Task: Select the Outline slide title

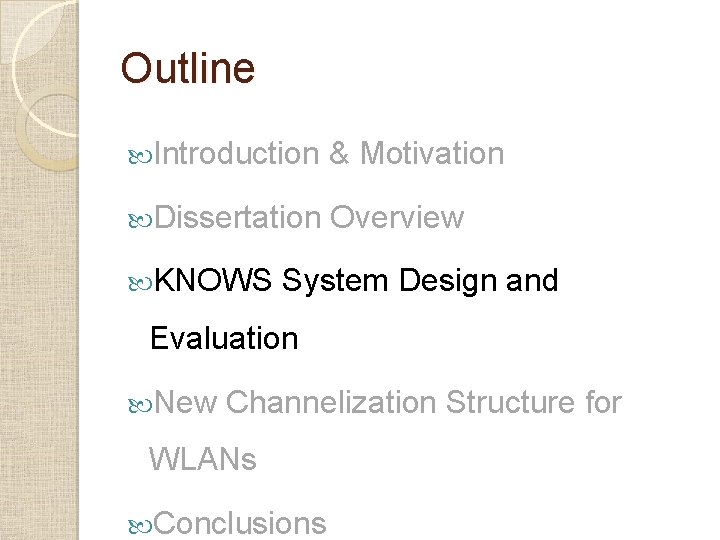Action: pos(187,68)
